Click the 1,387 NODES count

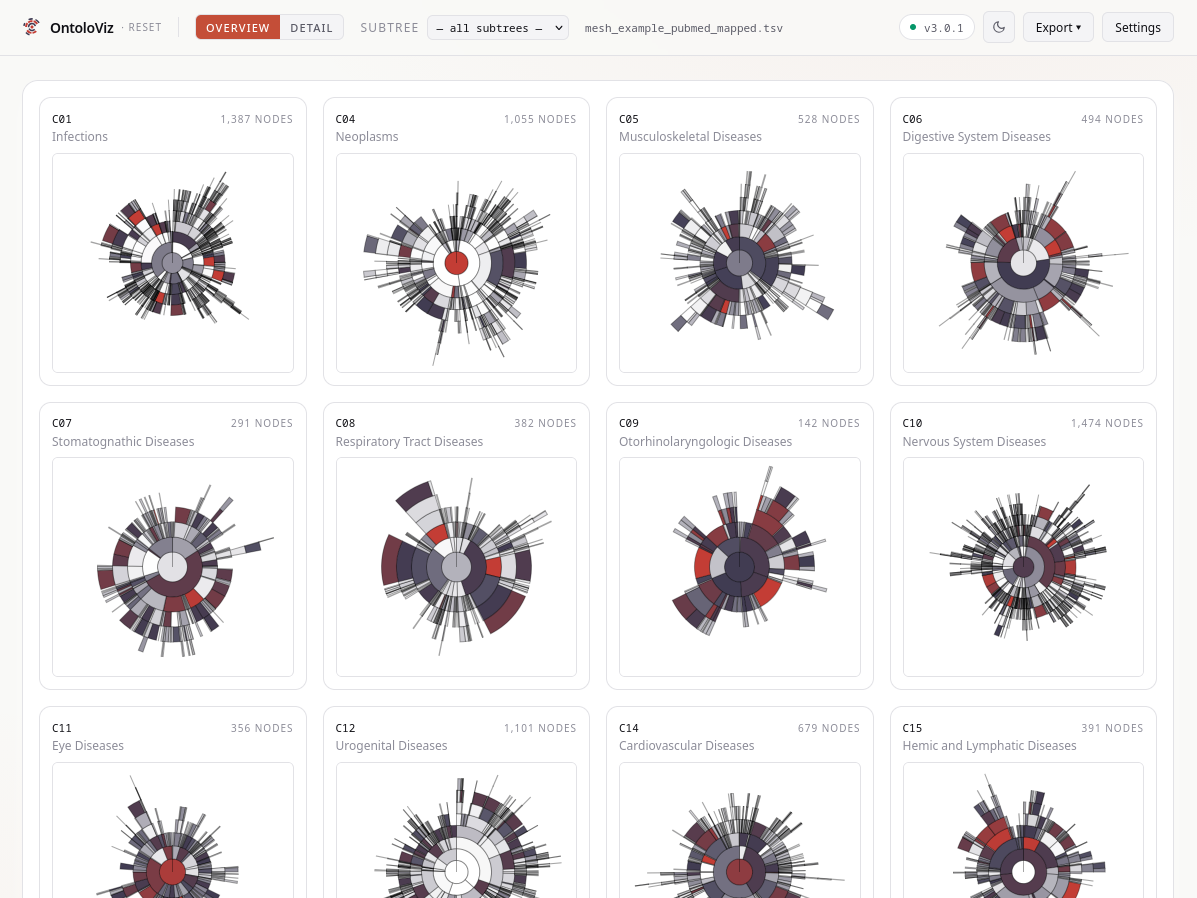coord(256,119)
